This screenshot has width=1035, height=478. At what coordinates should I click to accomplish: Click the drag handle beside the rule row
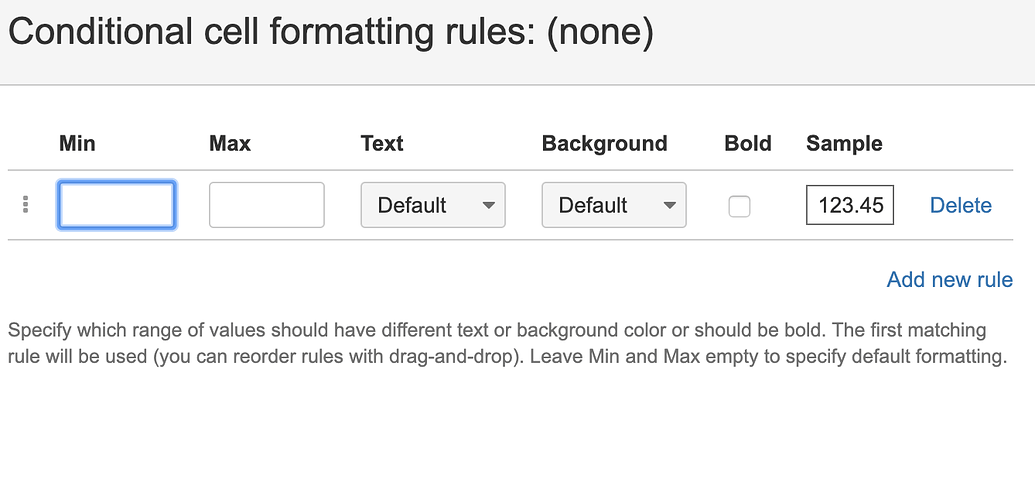(x=25, y=205)
